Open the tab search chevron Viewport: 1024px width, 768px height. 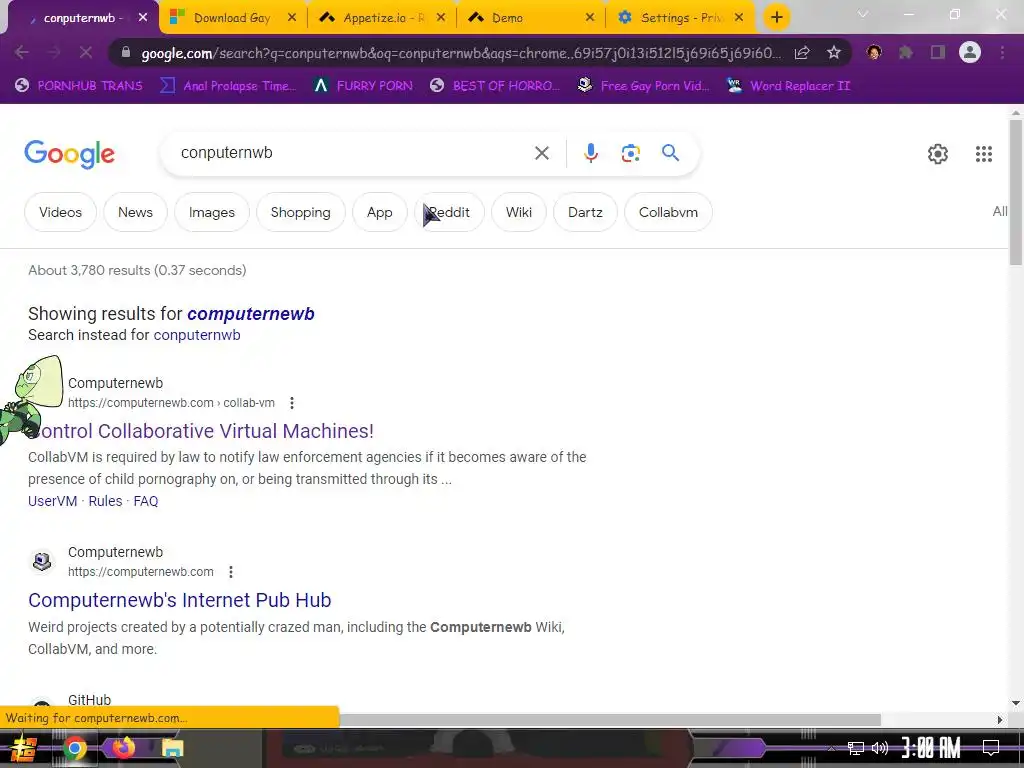coord(863,14)
